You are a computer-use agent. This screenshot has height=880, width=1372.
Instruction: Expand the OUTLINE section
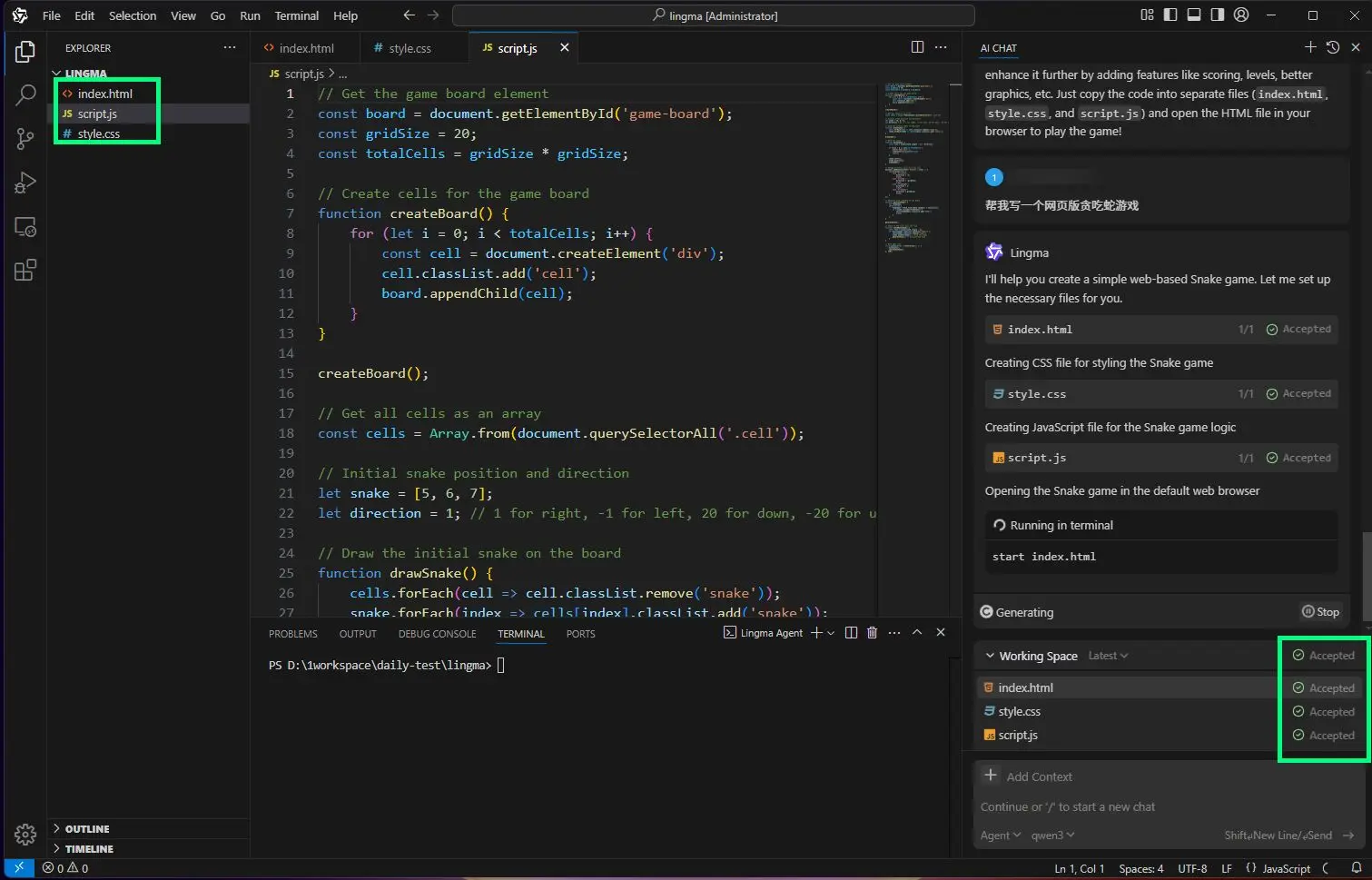(x=87, y=829)
